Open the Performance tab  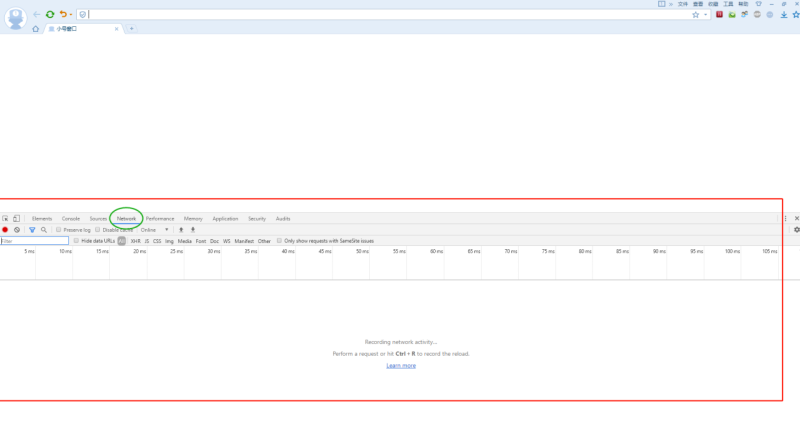[160, 218]
